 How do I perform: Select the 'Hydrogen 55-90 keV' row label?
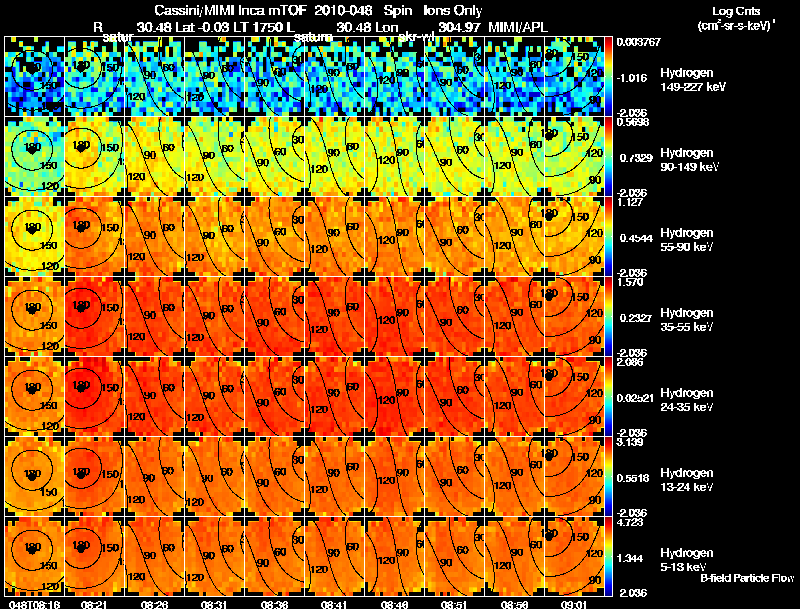687,240
